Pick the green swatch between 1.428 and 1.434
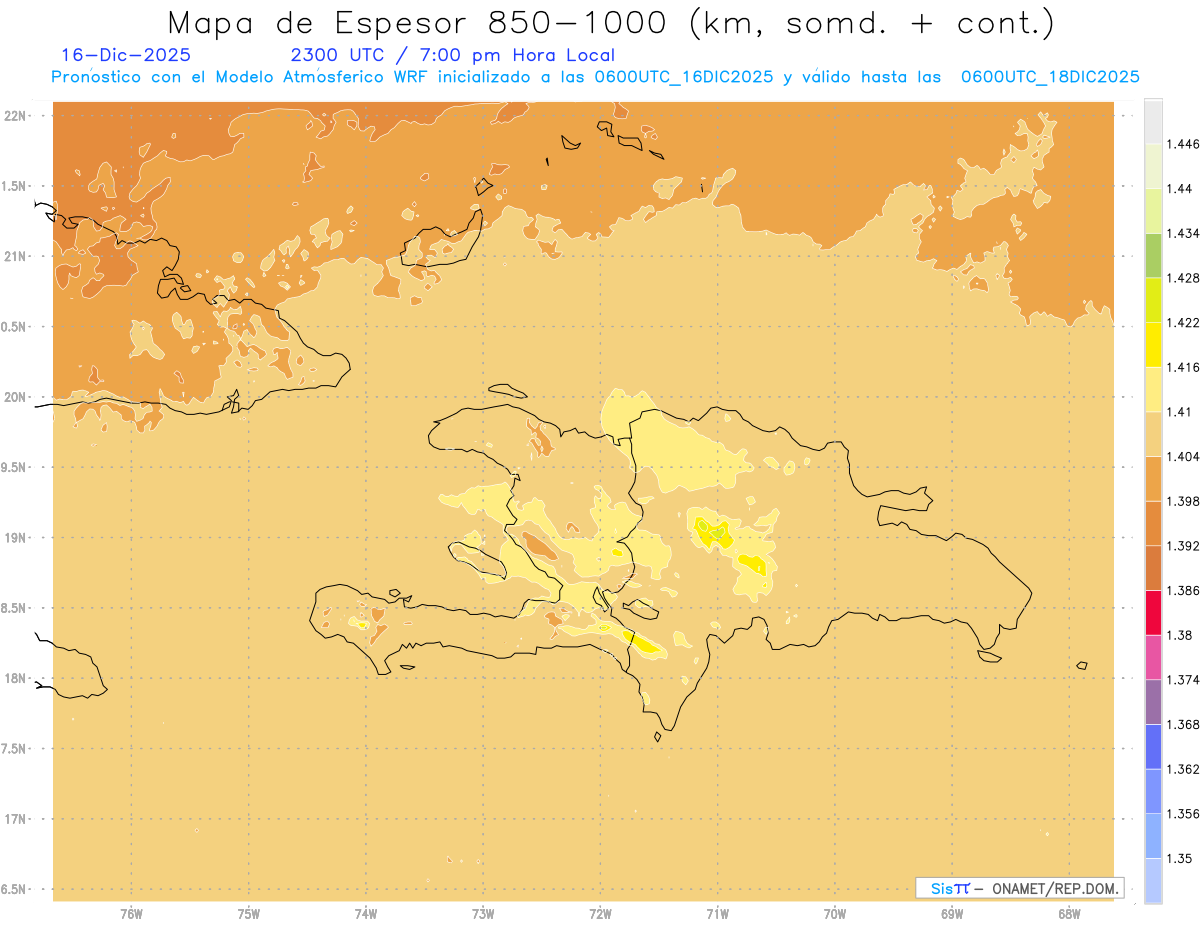 pos(1153,255)
